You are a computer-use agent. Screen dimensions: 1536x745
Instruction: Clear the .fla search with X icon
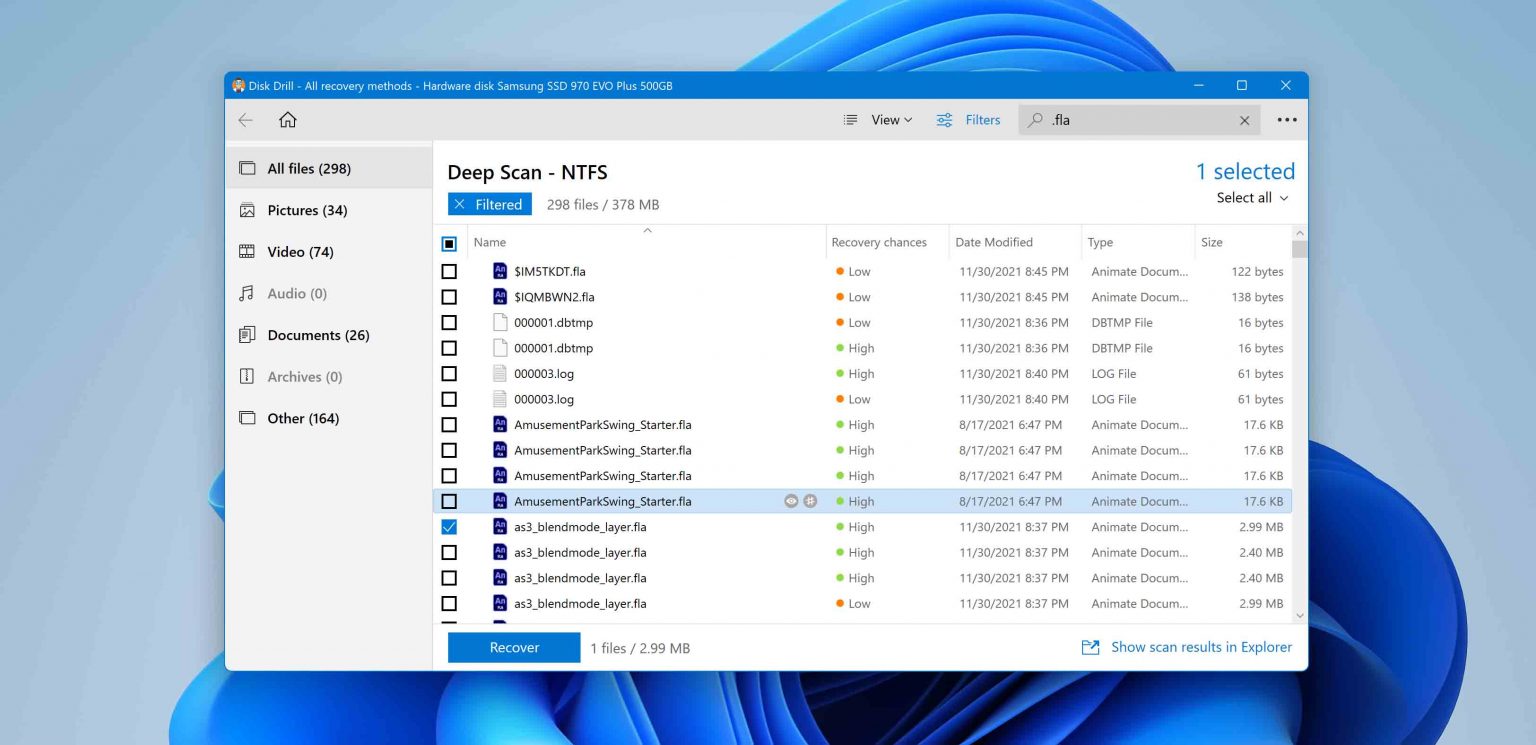(1244, 120)
